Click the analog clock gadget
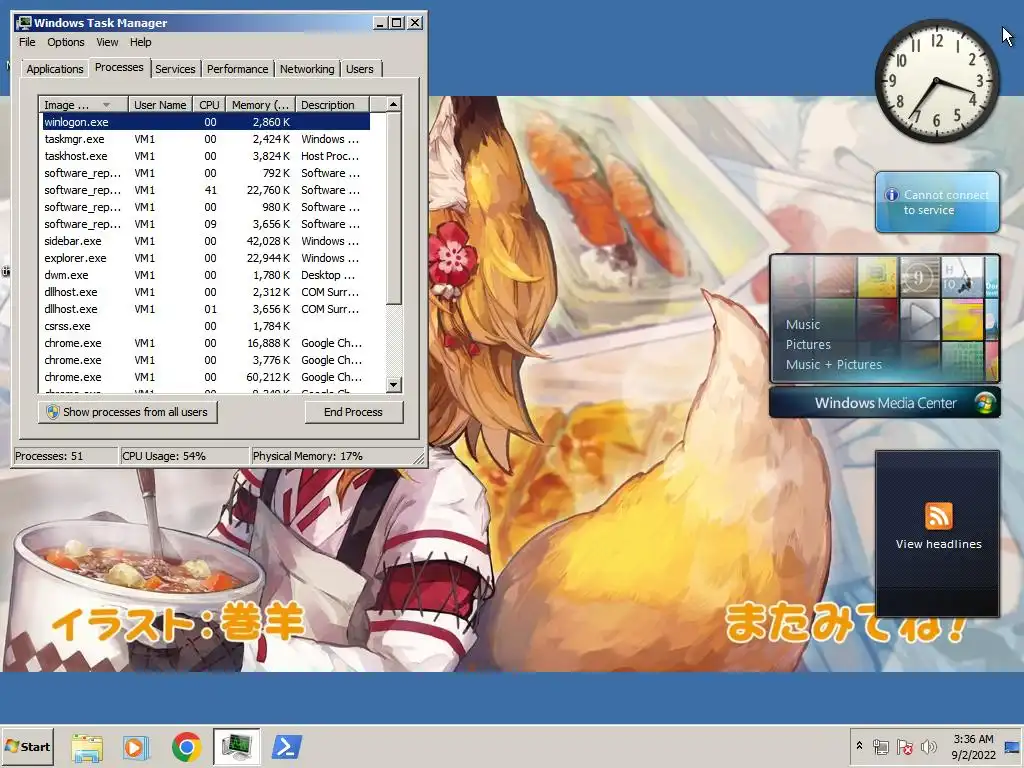The image size is (1024, 768). coord(936,81)
